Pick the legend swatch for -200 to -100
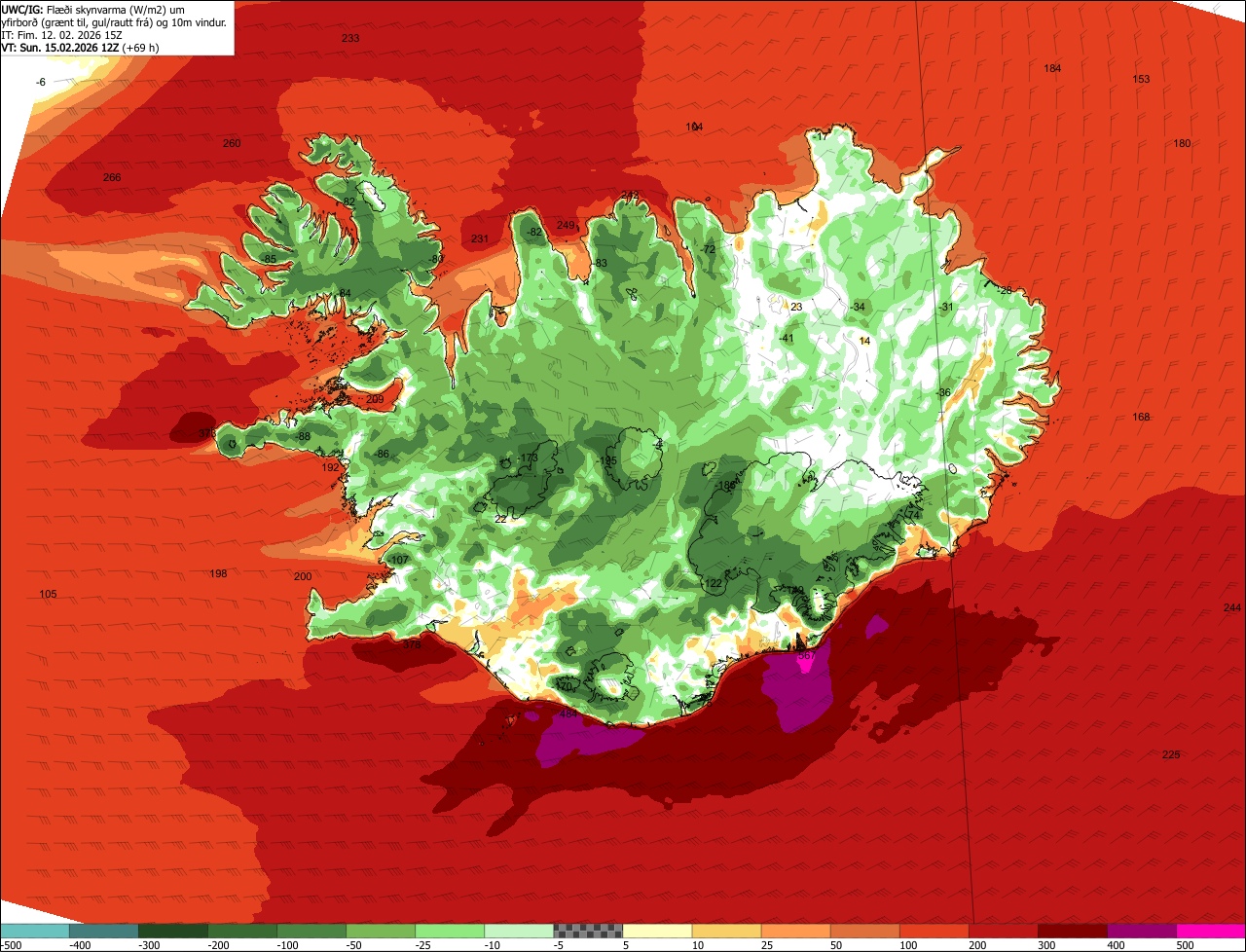This screenshot has height=952, width=1246. [241, 930]
